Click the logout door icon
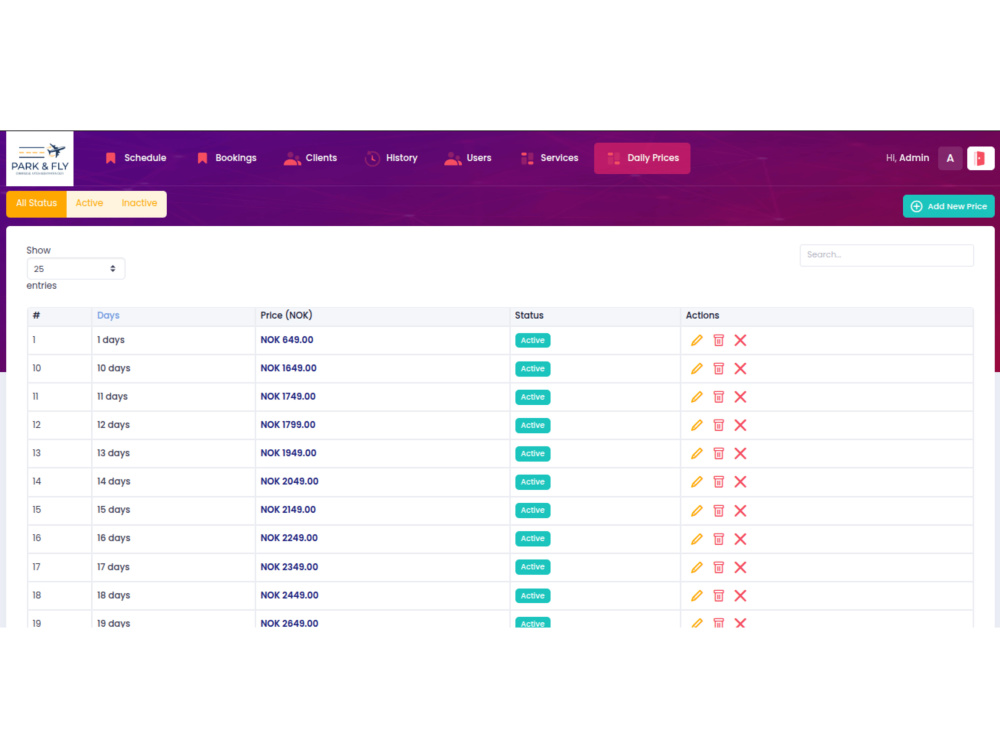 (980, 158)
